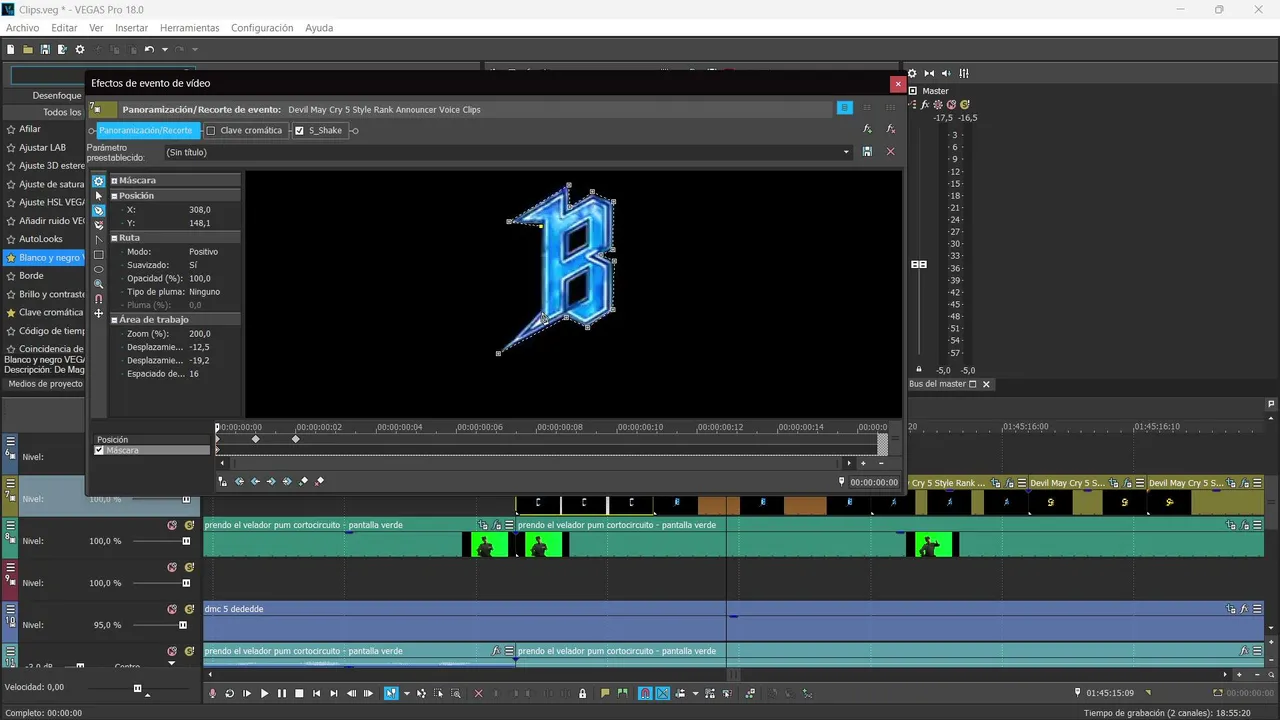This screenshot has width=1280, height=720.
Task: Toggle sync cursor lock in keyframe controller
Action: [x=222, y=481]
